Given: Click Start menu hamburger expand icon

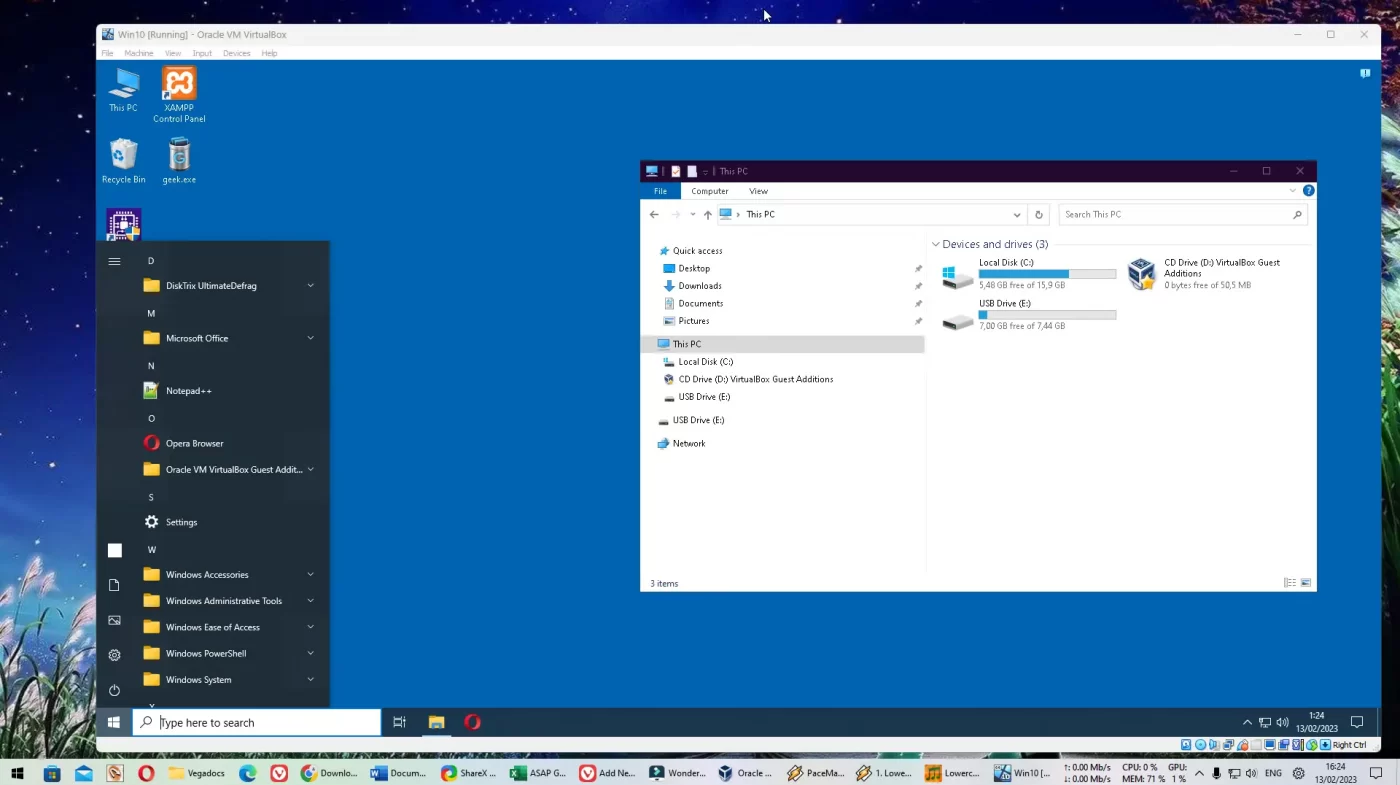Looking at the screenshot, I should point(114,261).
